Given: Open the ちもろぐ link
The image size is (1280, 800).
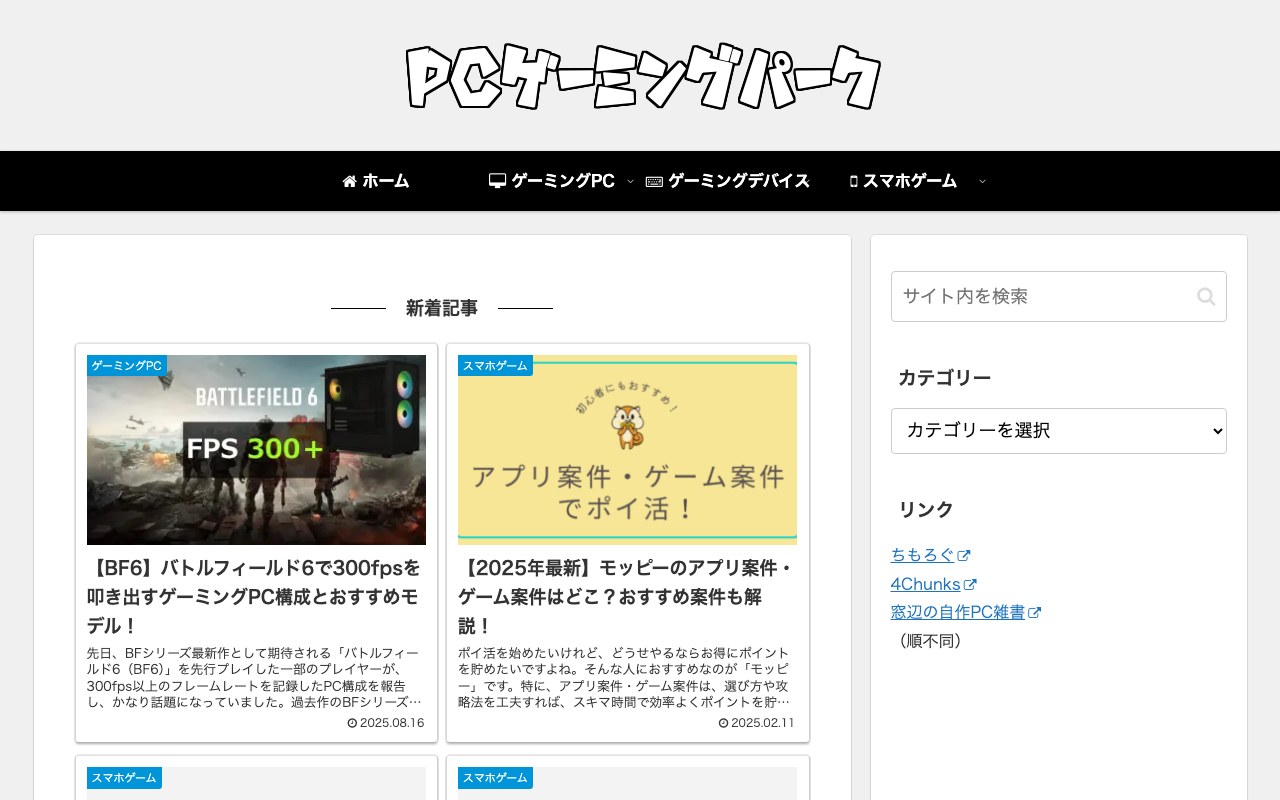Looking at the screenshot, I should (x=922, y=555).
